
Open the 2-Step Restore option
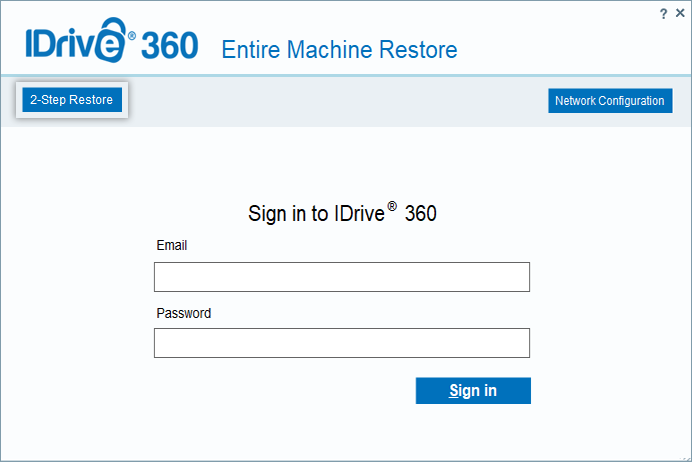click(72, 100)
